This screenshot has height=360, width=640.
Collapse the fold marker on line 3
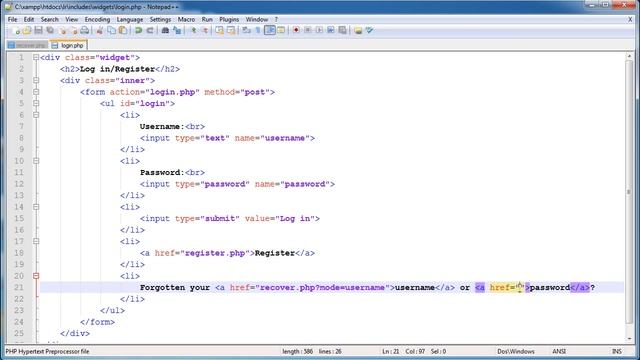36,80
